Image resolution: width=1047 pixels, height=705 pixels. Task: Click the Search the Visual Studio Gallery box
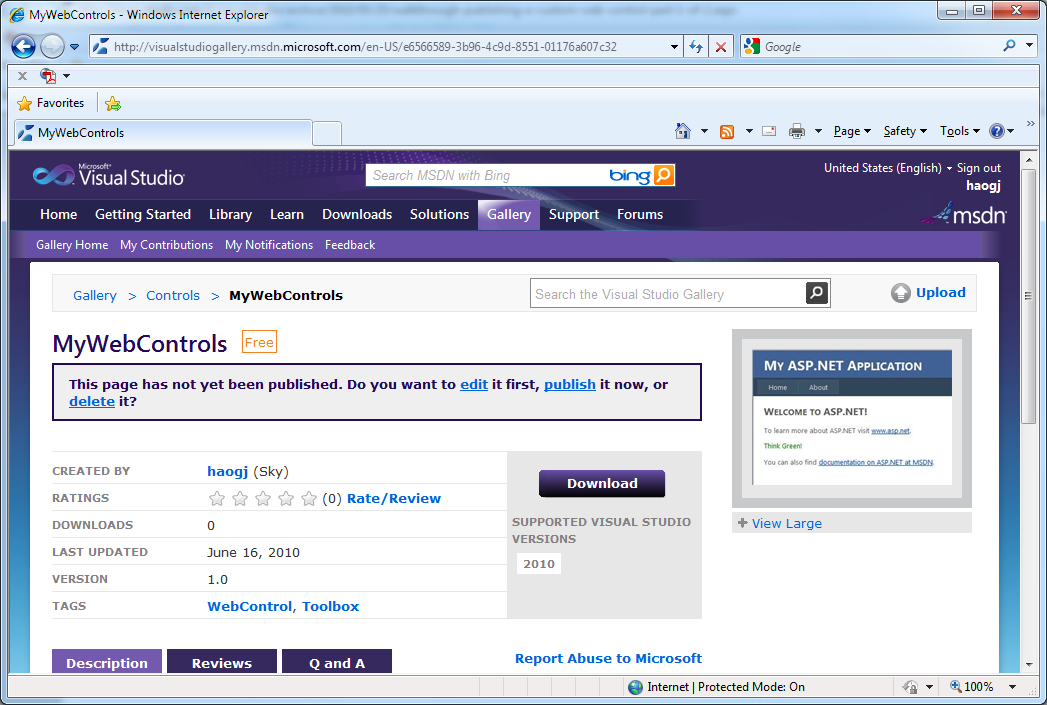point(668,294)
